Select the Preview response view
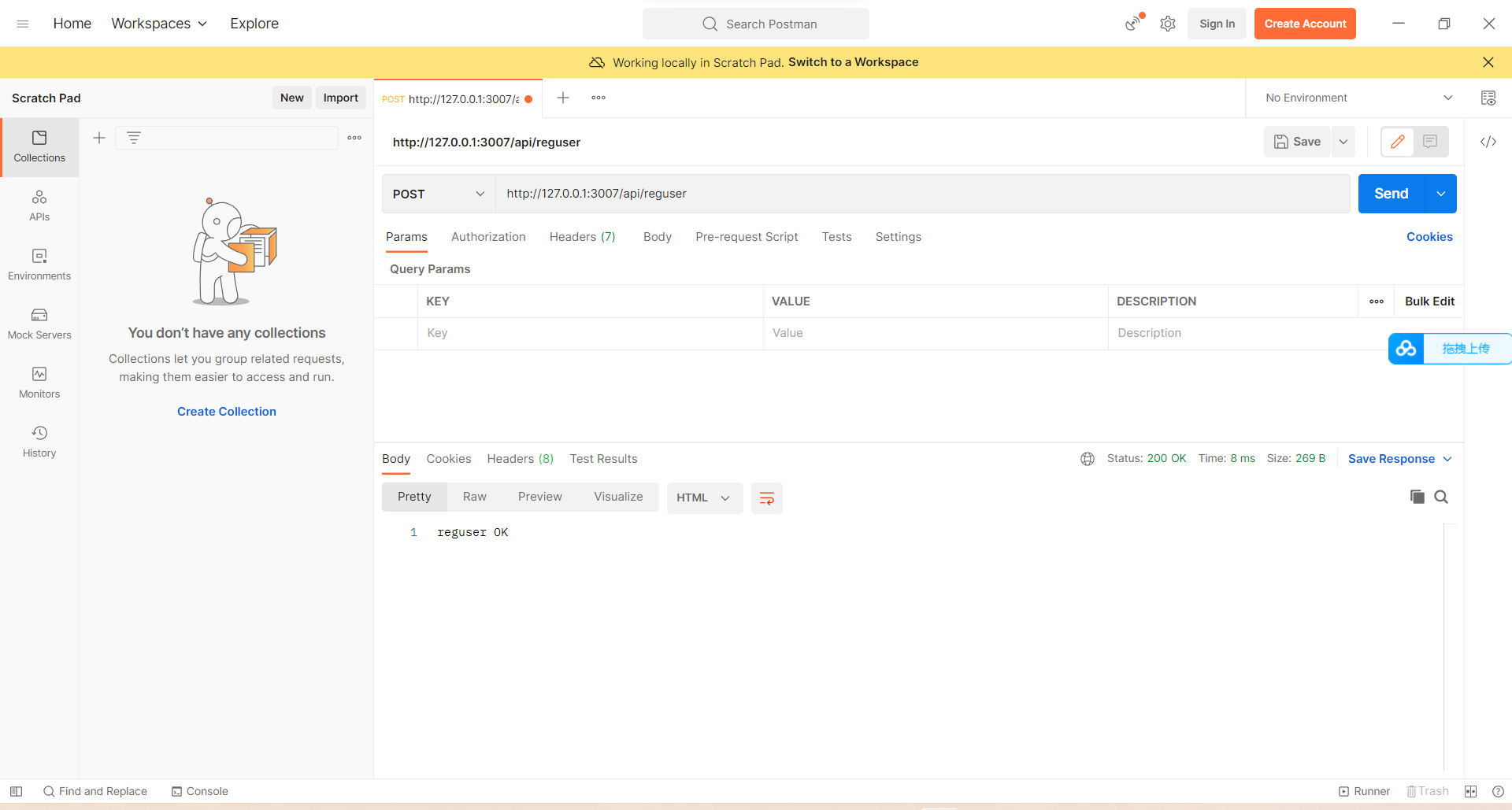This screenshot has height=810, width=1512. [540, 497]
